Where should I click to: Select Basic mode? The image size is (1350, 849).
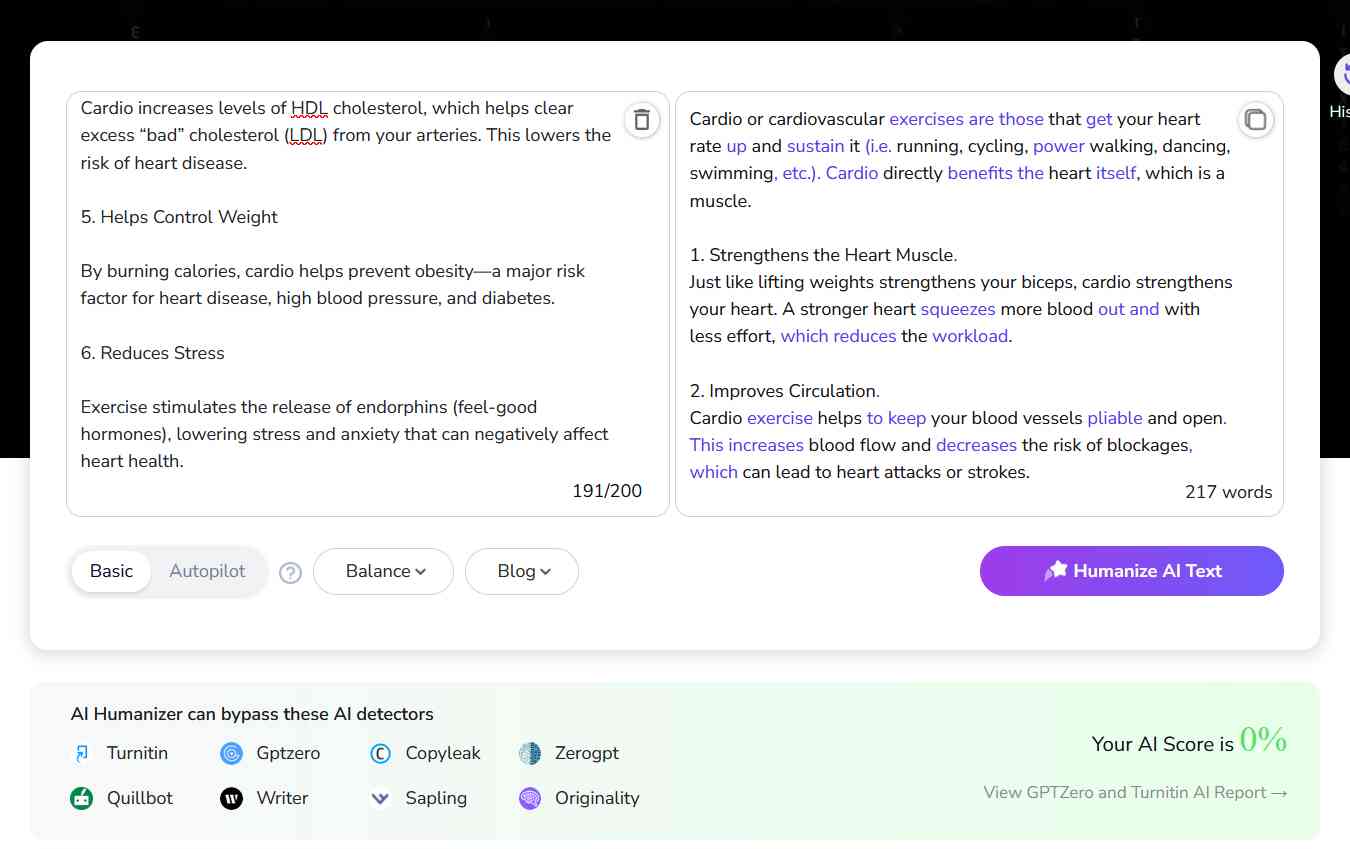pos(110,571)
